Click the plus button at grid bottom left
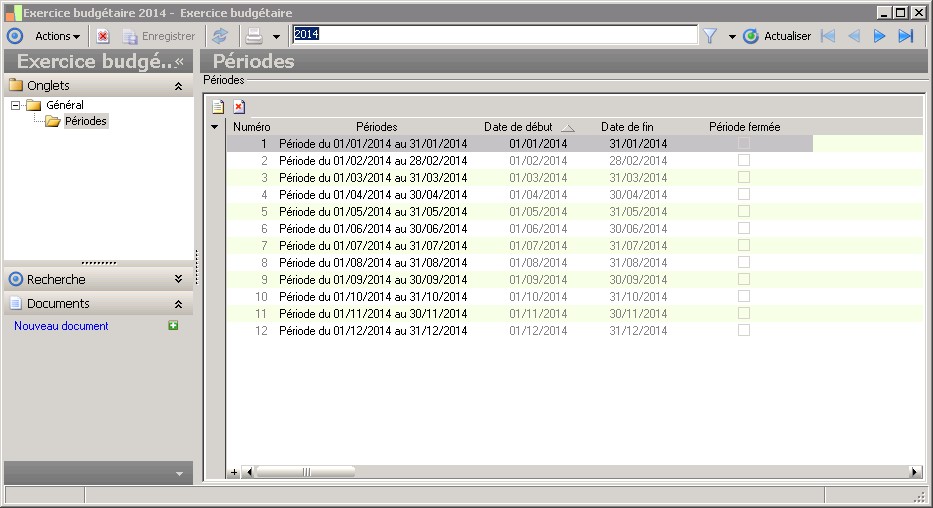This screenshot has height=508, width=933. (234, 472)
